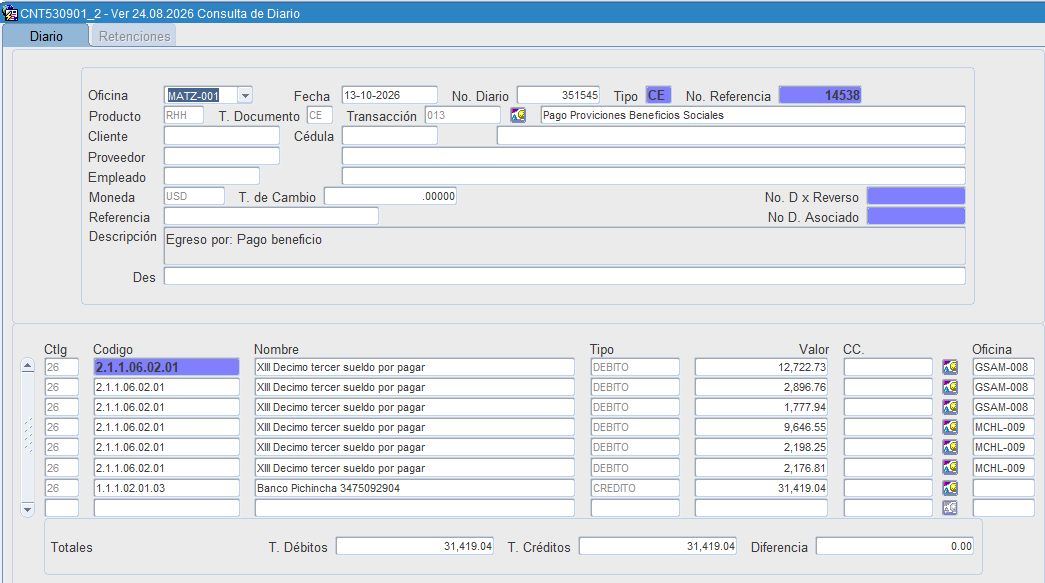The image size is (1045, 583).
Task: Click the T. de Cambio field
Action: pyautogui.click(x=391, y=196)
